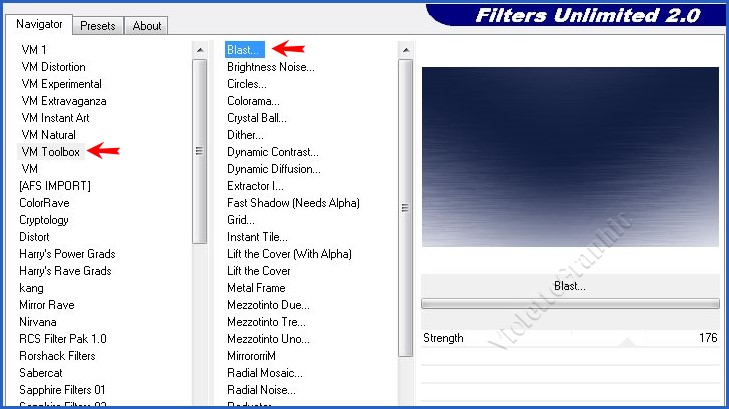Screen dimensions: 729x409
Task: Click the category list scrollbar
Action: (x=199, y=150)
